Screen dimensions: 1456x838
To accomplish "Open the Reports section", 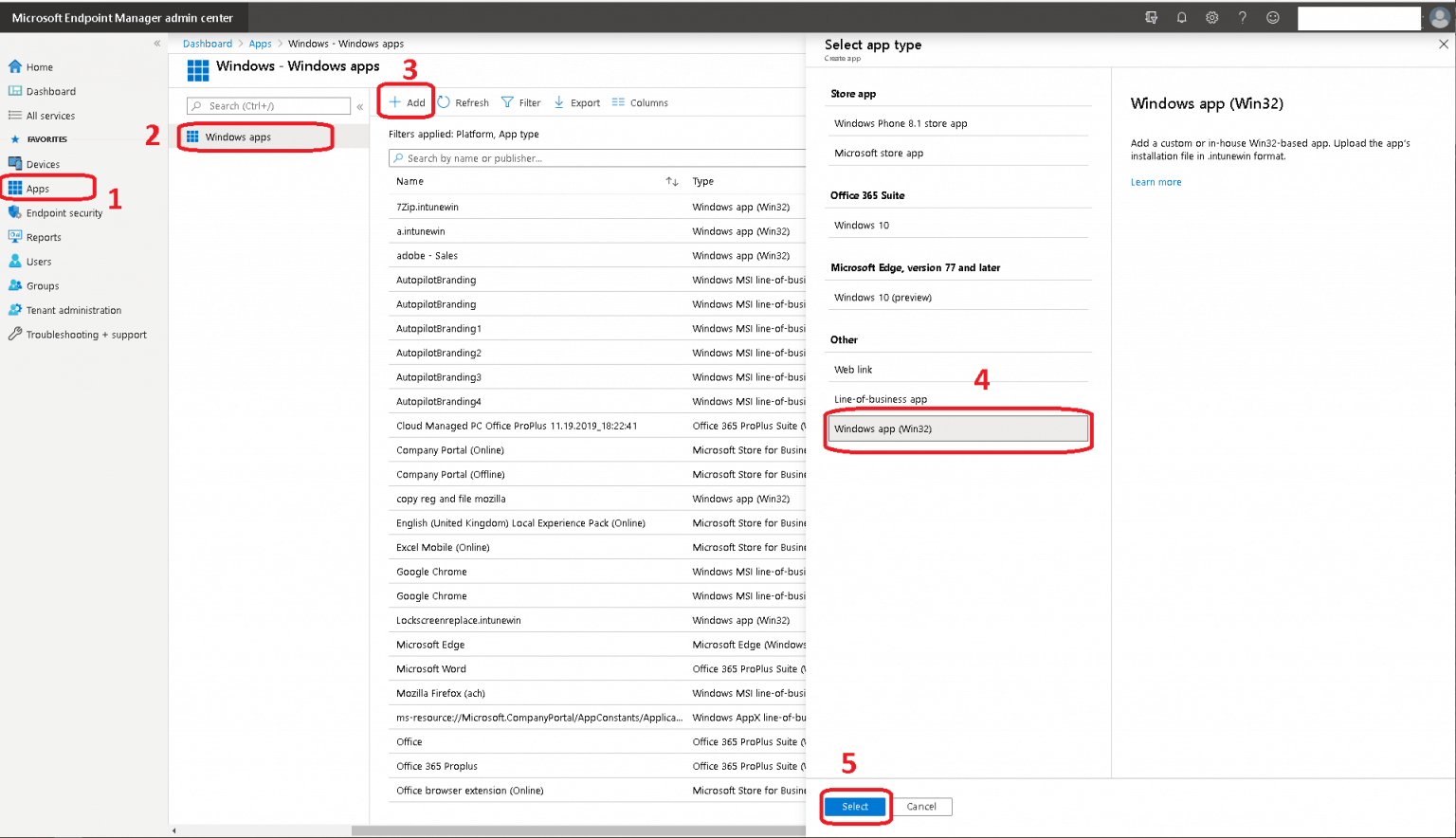I will pos(42,236).
